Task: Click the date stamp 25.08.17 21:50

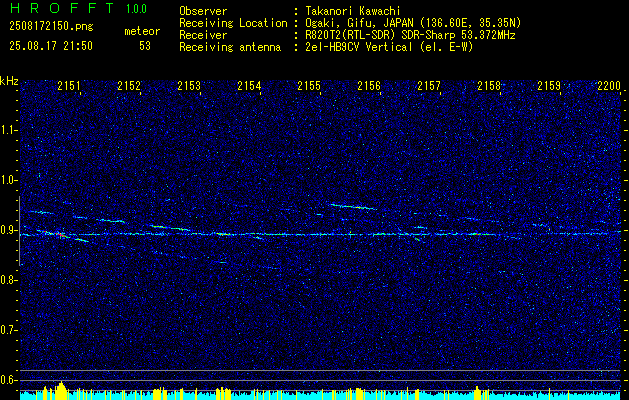Action: (51, 46)
